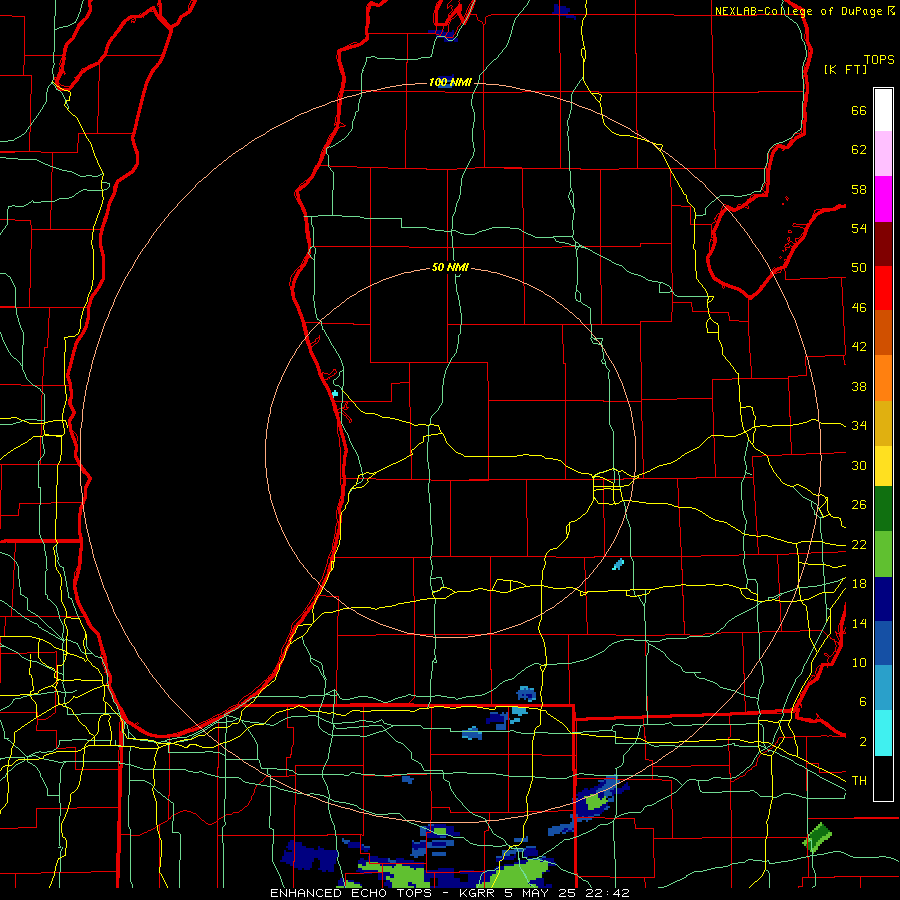This screenshot has height=900, width=900.
Task: Click legend value "26"
Action: tap(859, 505)
